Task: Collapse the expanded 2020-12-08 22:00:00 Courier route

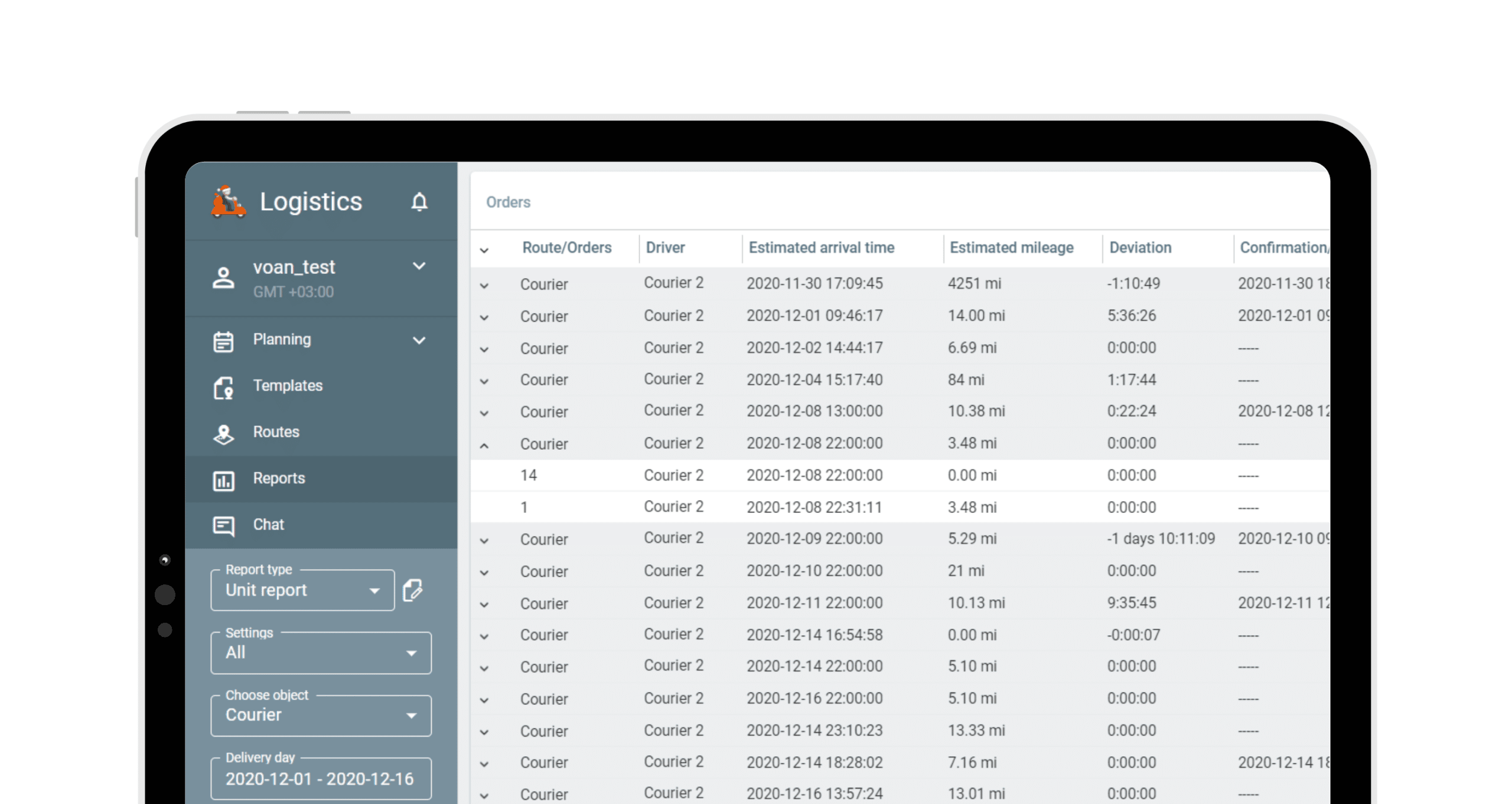Action: pyautogui.click(x=484, y=446)
